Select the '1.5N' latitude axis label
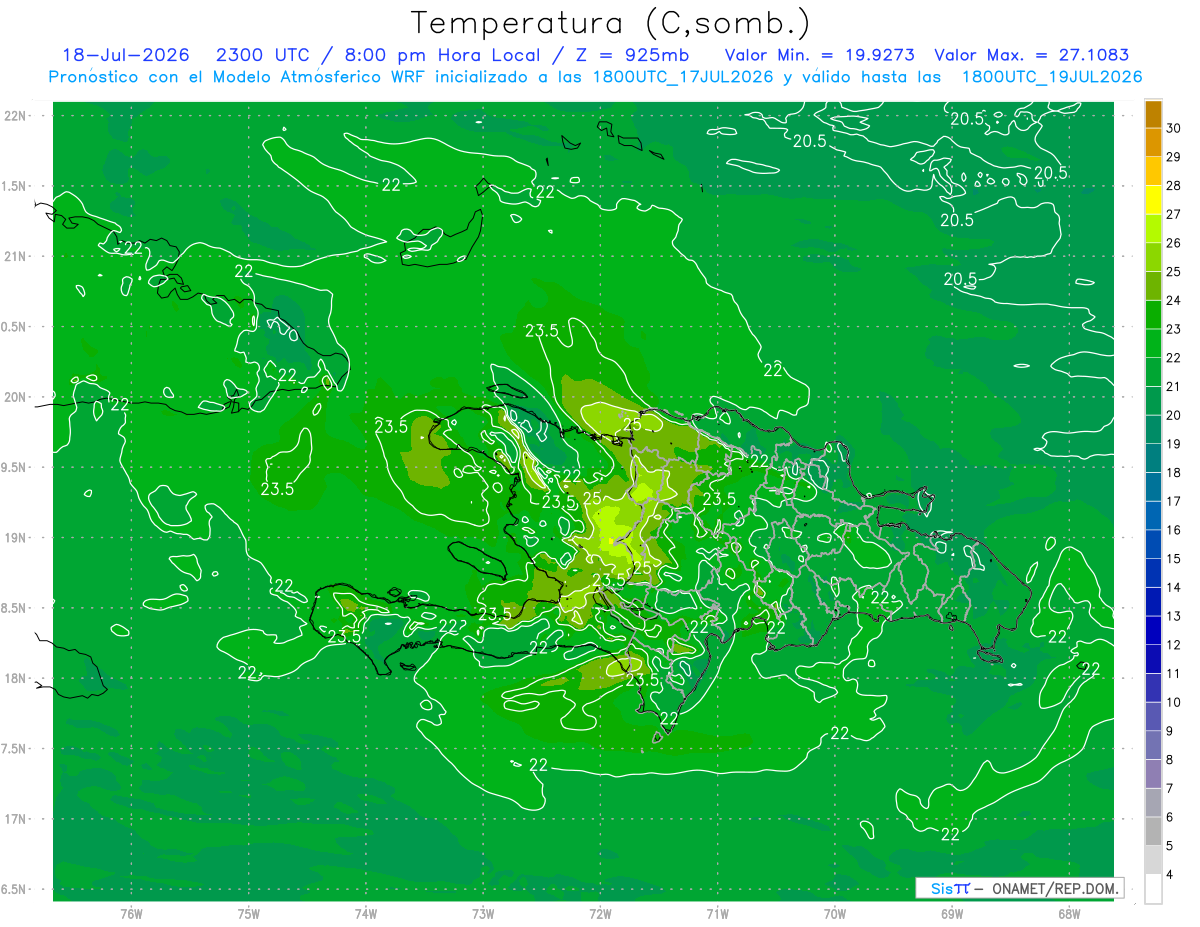This screenshot has width=1200, height=927. click(x=15, y=186)
